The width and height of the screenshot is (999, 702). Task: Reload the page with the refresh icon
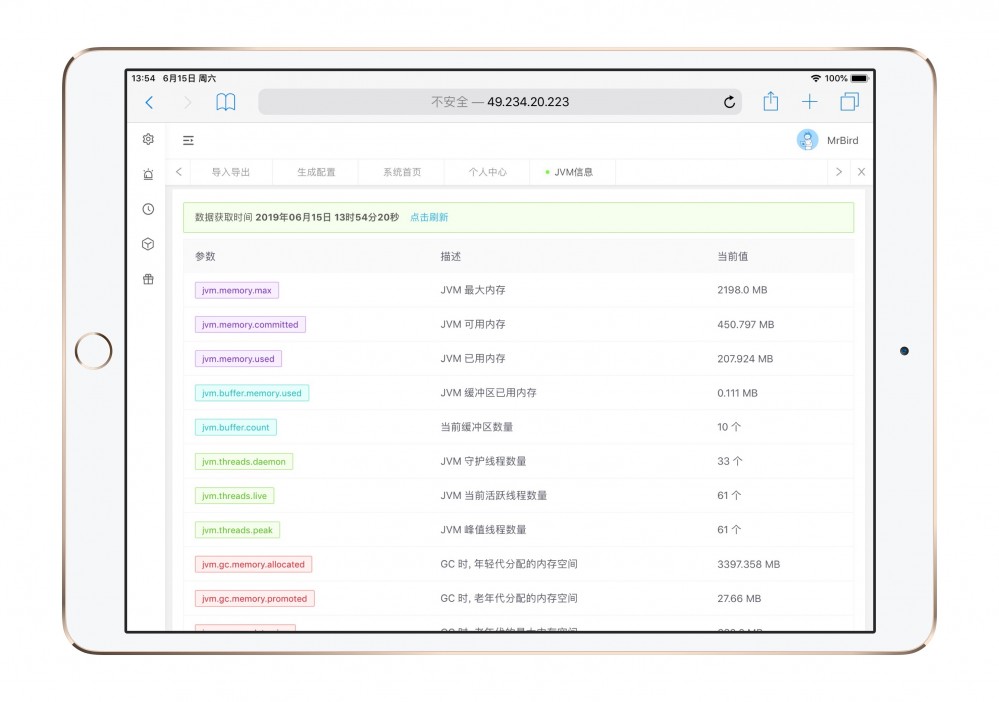tap(729, 102)
